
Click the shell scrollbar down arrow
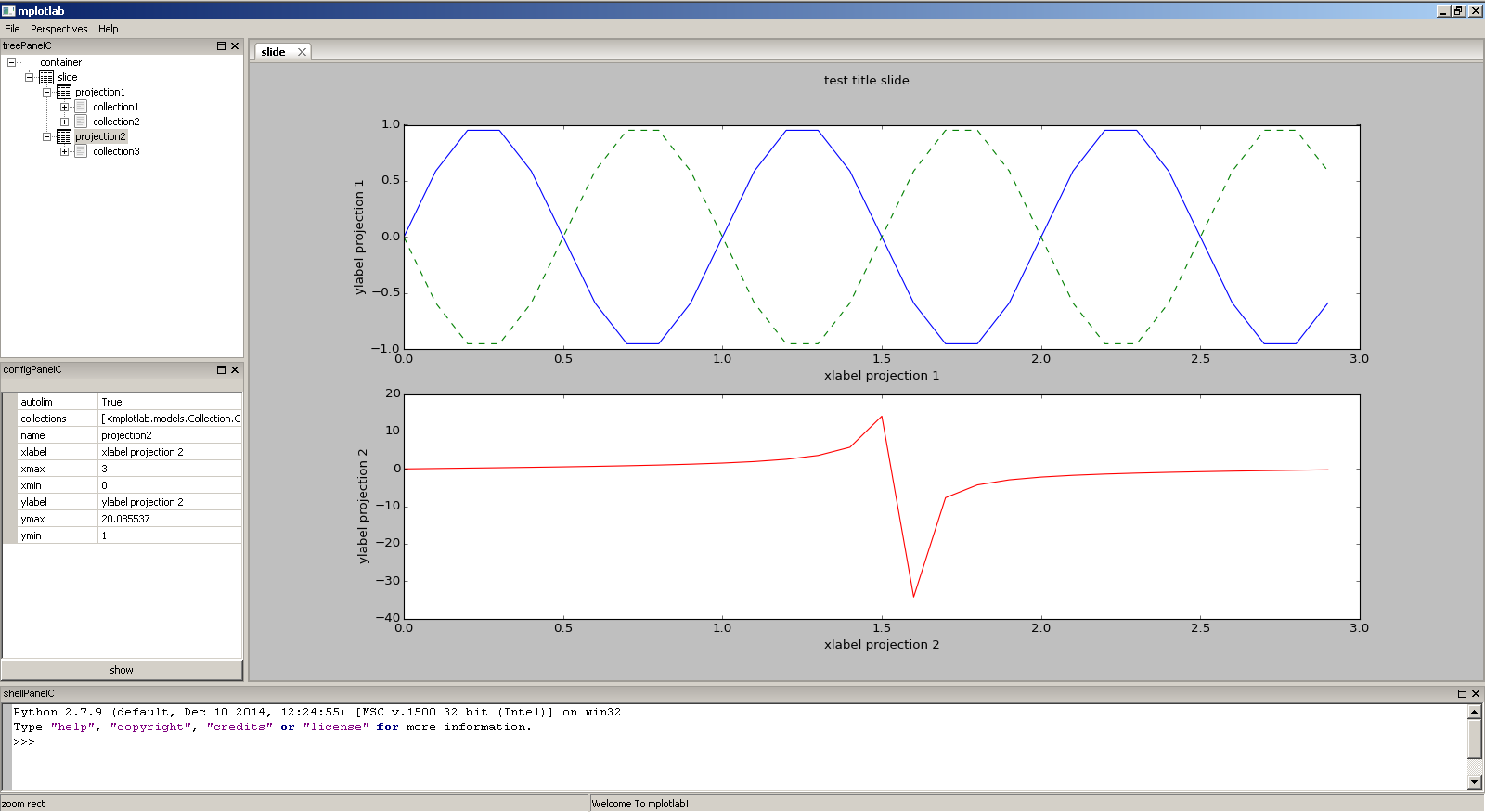click(x=1475, y=782)
